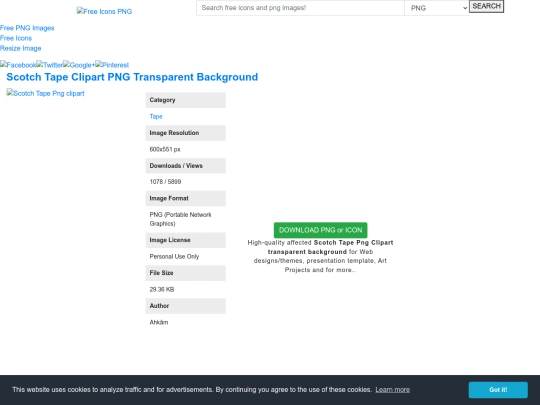Select the cookie notice message text
540x405 pixels.
tap(192, 390)
